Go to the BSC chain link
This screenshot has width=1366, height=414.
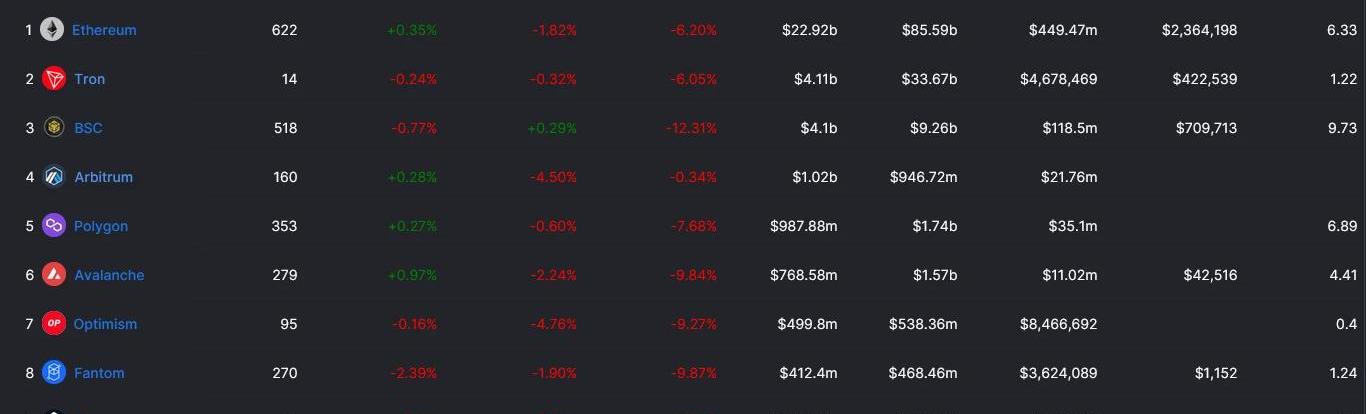(88, 128)
